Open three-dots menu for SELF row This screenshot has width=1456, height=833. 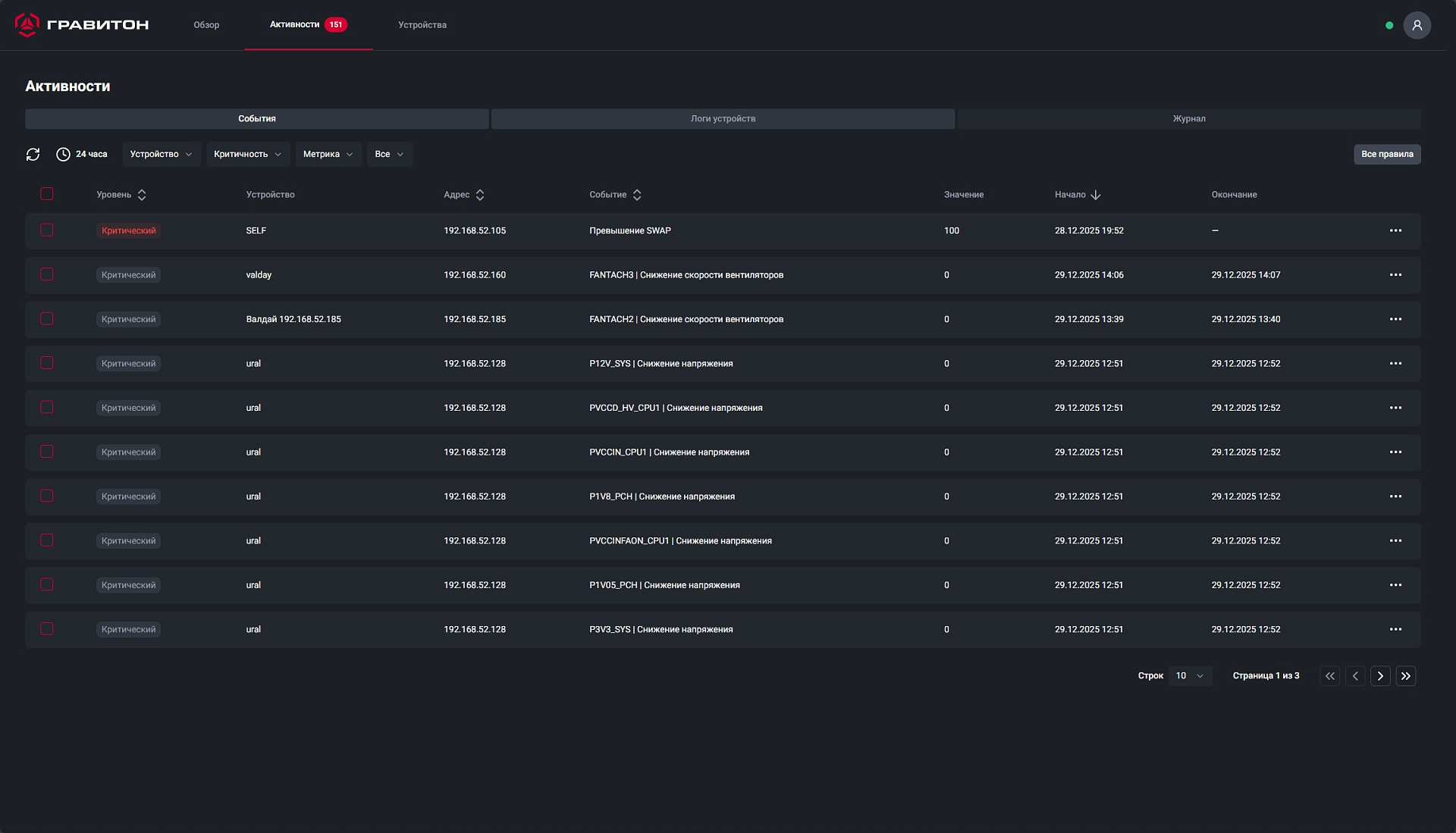tap(1395, 230)
